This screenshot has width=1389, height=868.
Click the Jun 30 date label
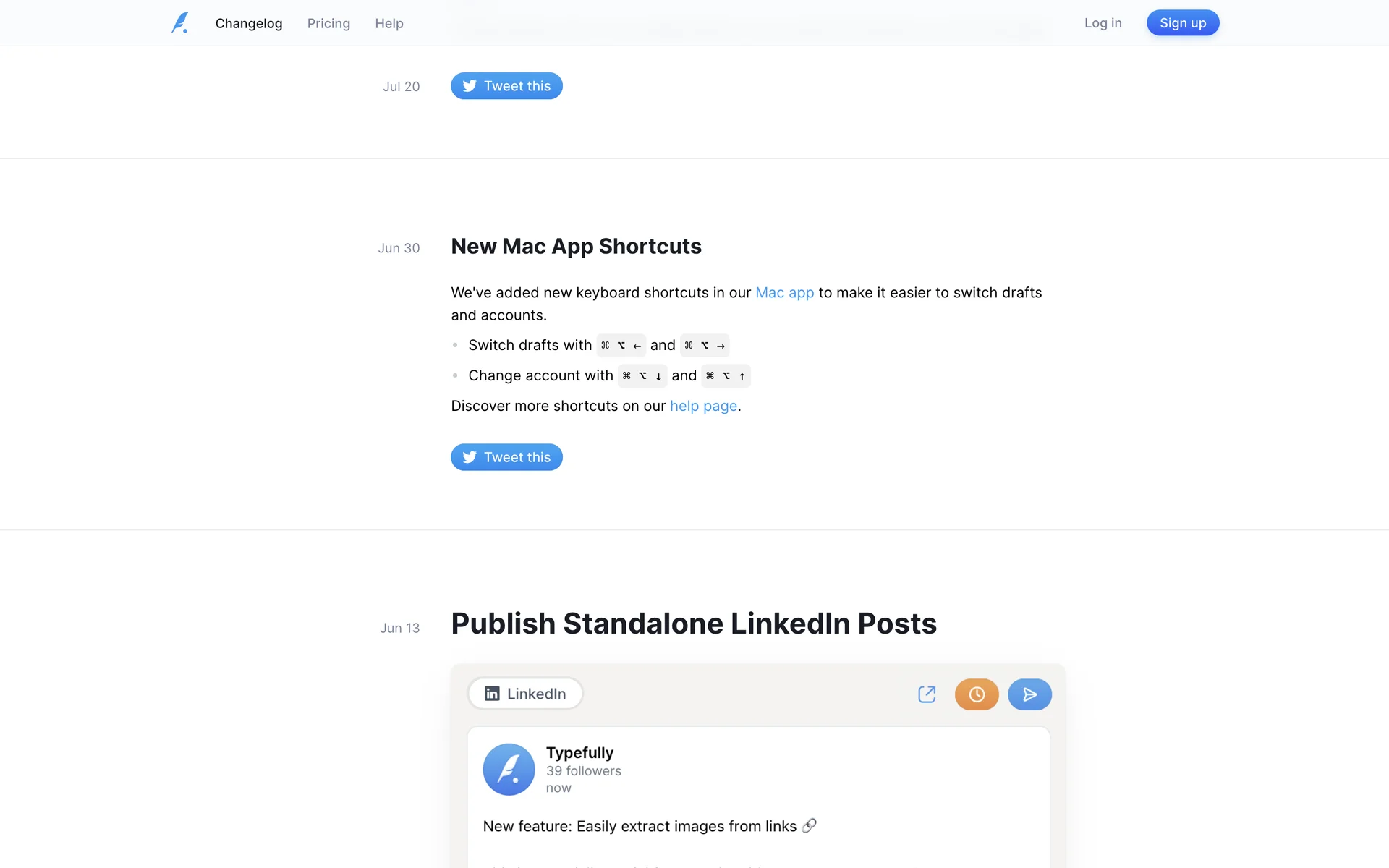(x=399, y=248)
